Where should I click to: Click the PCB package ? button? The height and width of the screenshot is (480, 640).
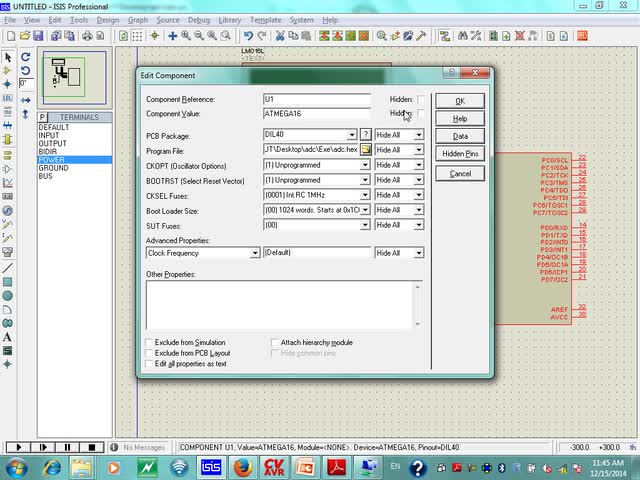coord(366,135)
